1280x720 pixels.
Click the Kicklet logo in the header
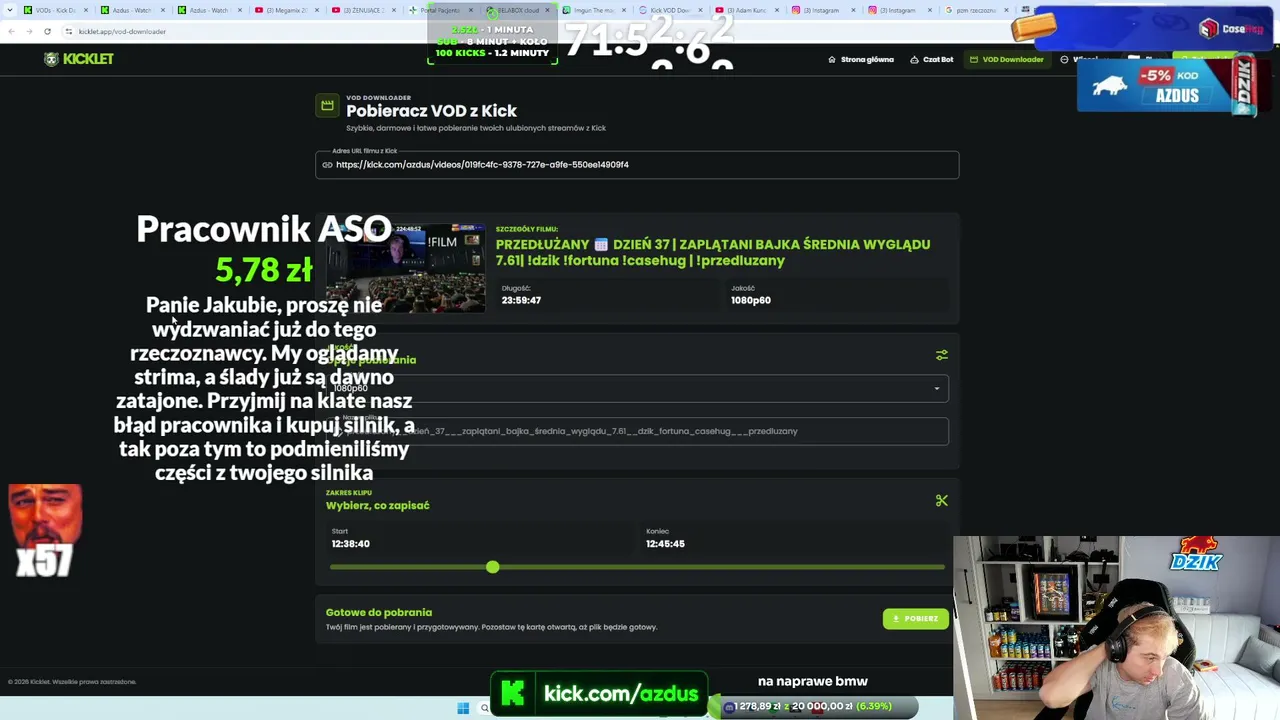pyautogui.click(x=79, y=59)
